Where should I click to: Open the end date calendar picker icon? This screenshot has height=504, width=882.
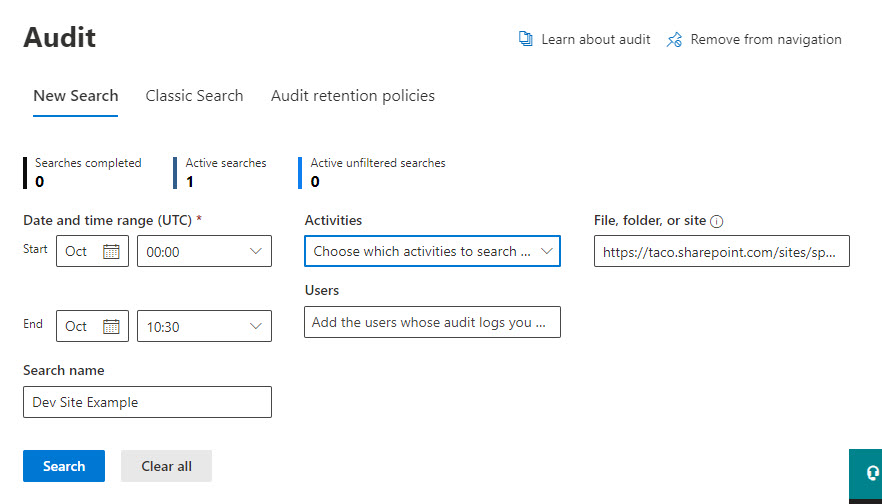coord(111,326)
